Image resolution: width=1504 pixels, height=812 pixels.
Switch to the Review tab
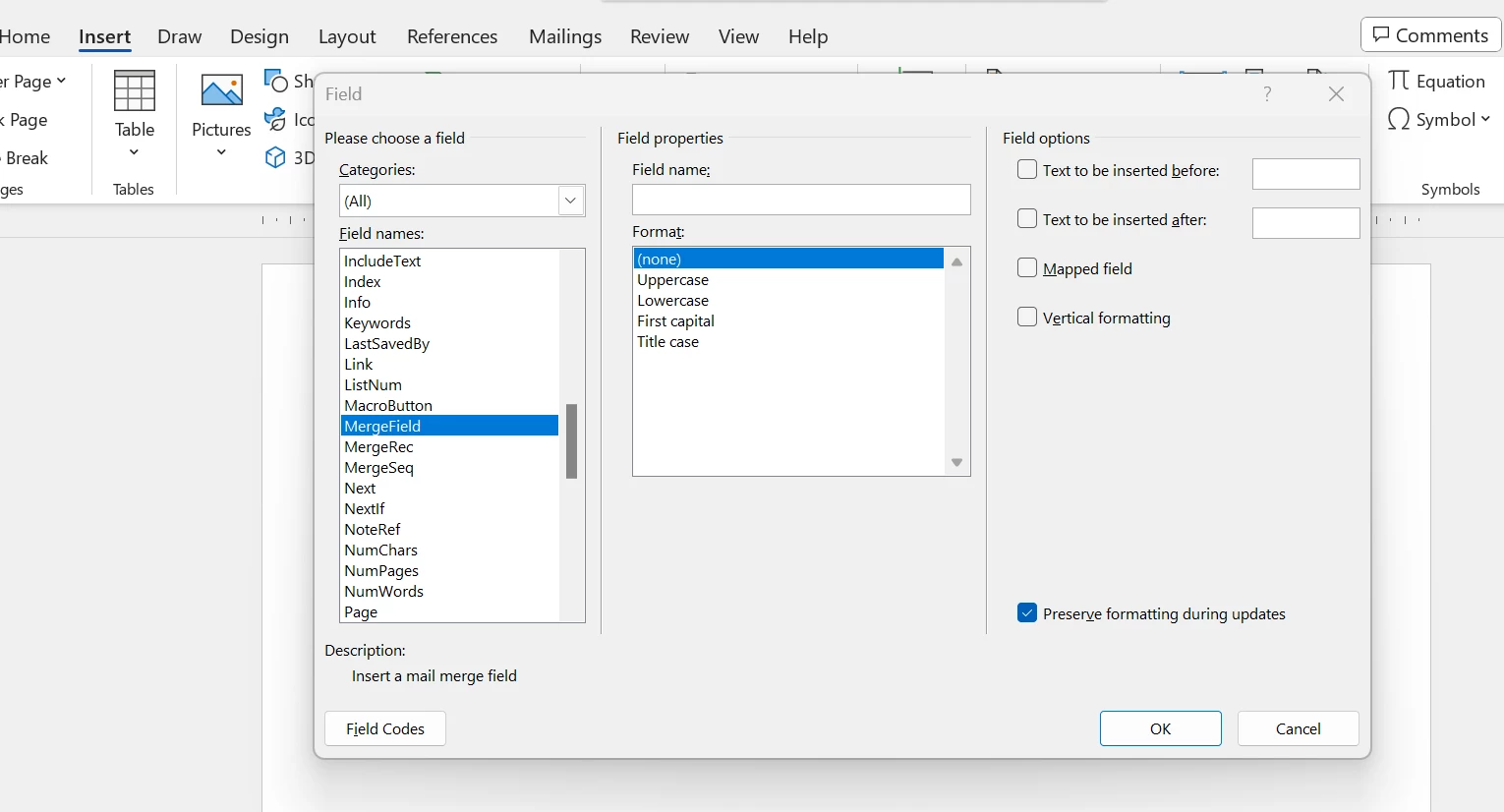click(x=660, y=36)
